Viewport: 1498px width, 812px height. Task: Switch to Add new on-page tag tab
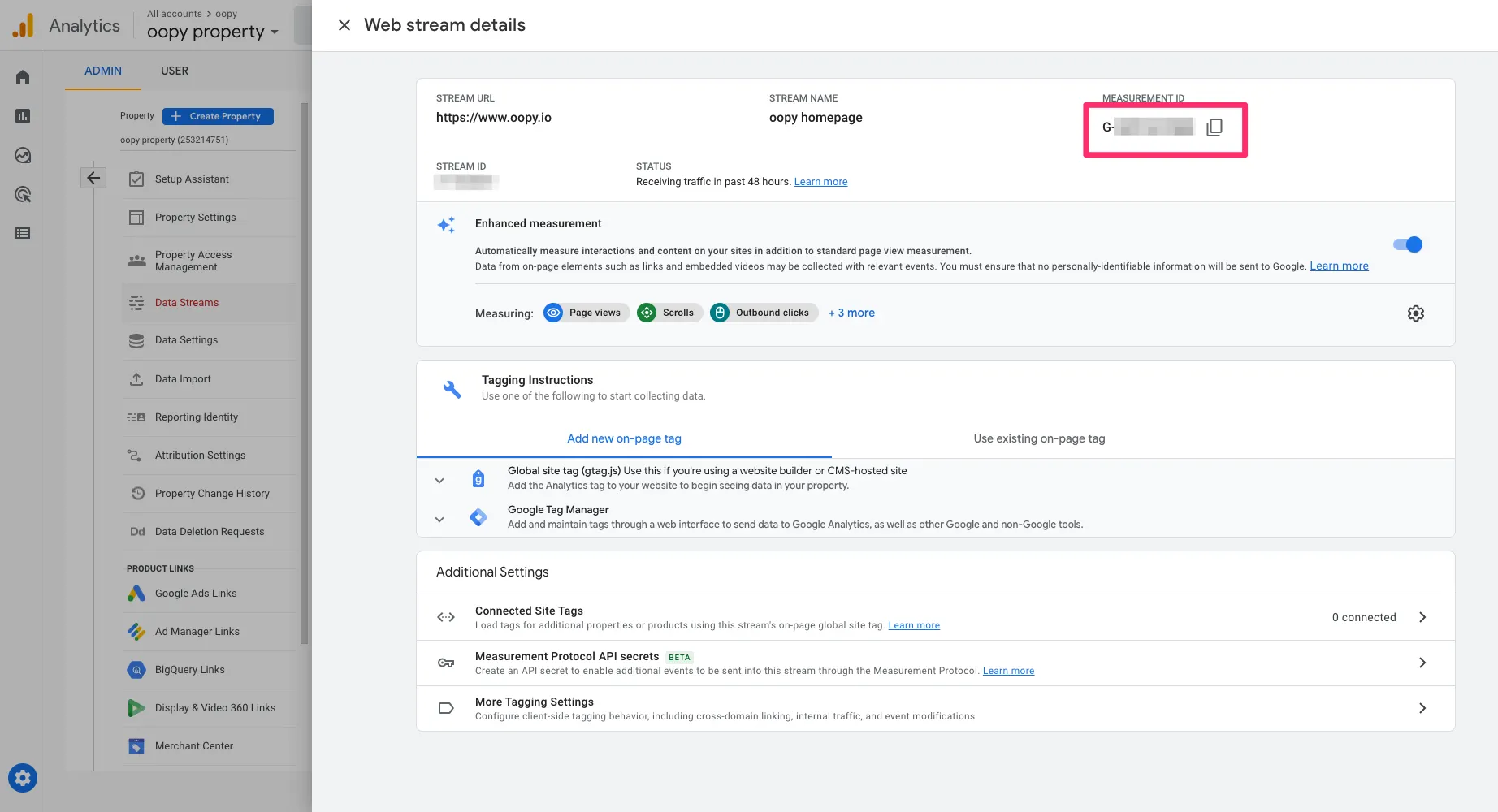[624, 438]
